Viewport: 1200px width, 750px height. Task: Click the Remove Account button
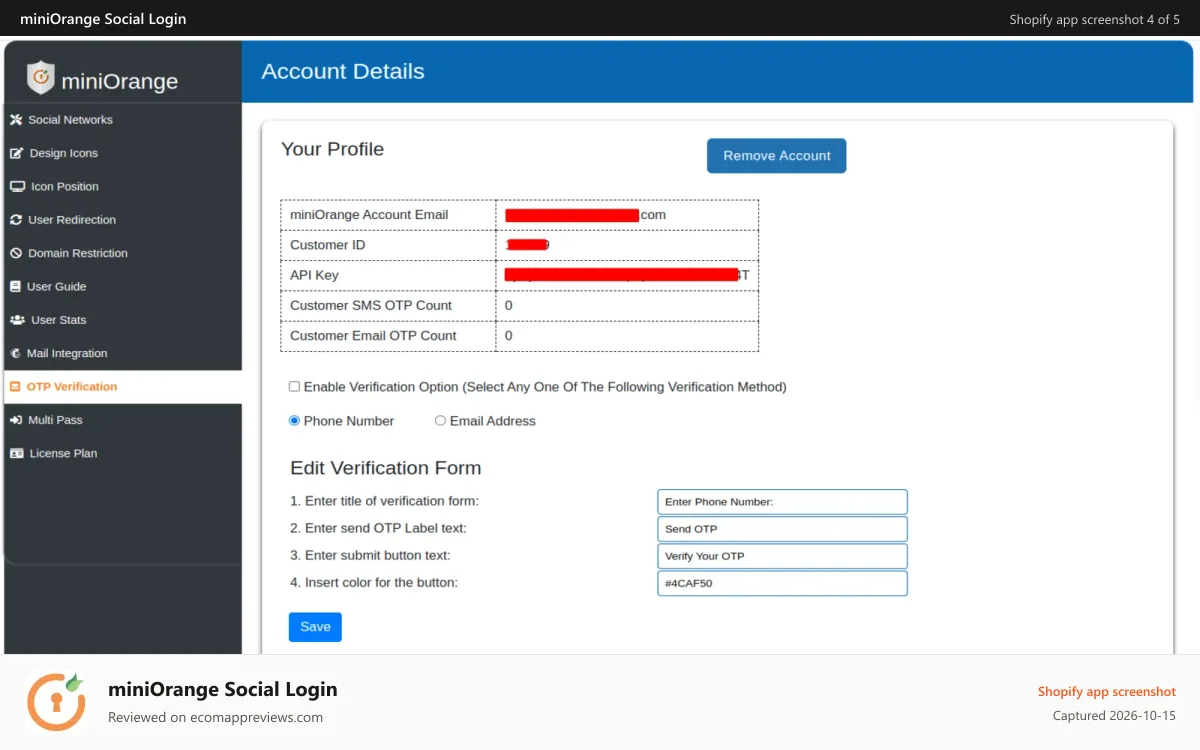tap(777, 156)
